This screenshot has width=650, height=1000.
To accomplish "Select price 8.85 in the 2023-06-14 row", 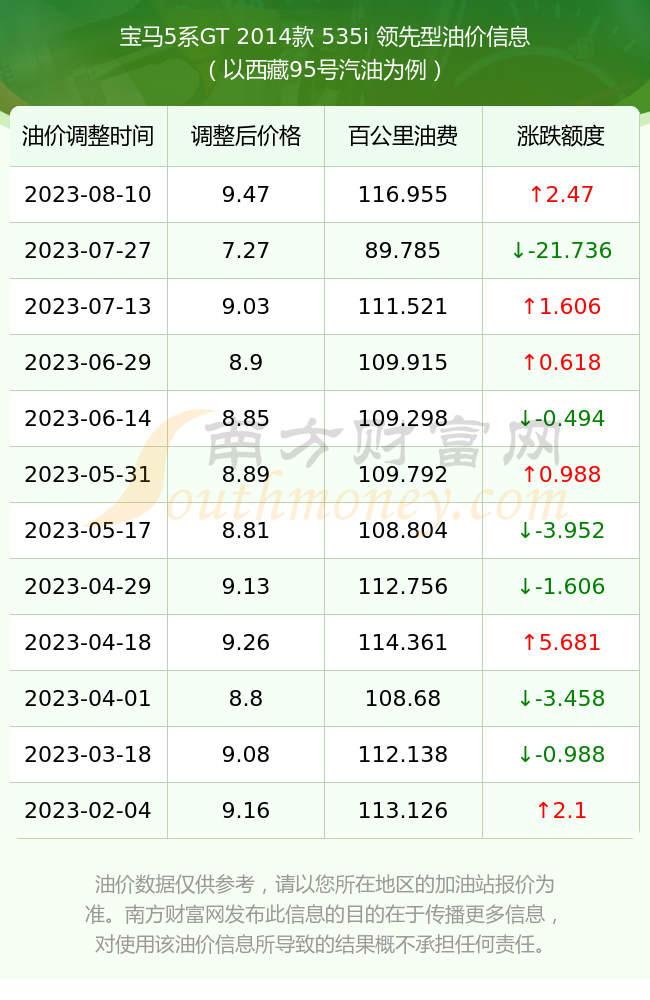I will point(246,418).
